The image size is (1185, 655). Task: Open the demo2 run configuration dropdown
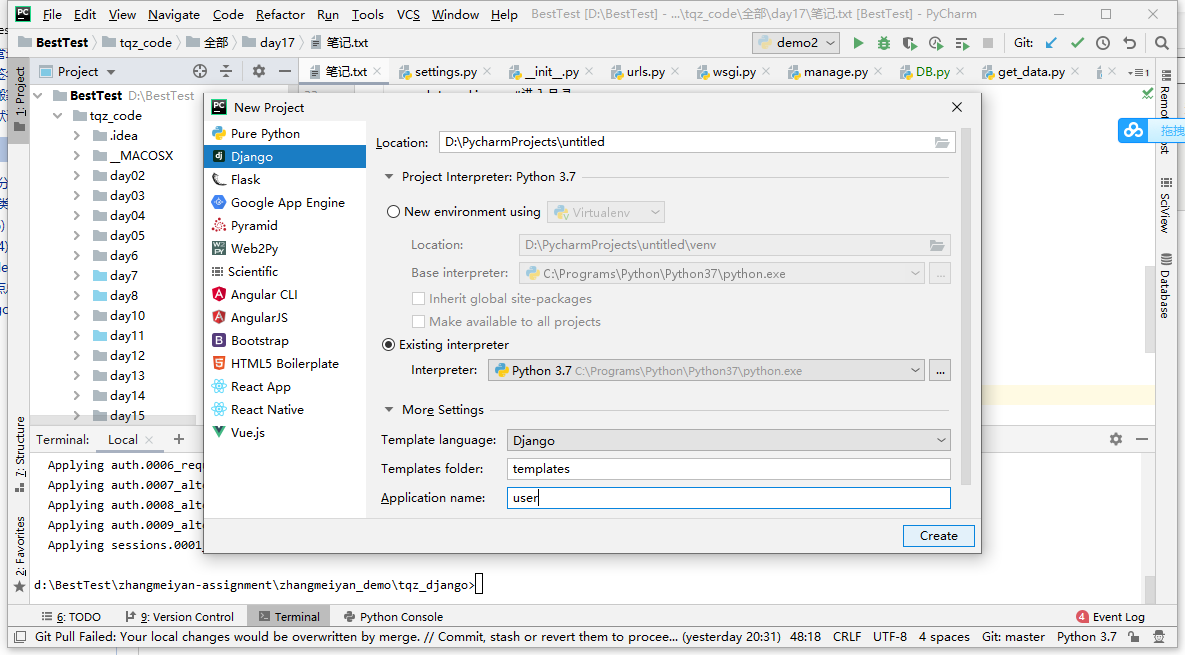click(x=796, y=43)
